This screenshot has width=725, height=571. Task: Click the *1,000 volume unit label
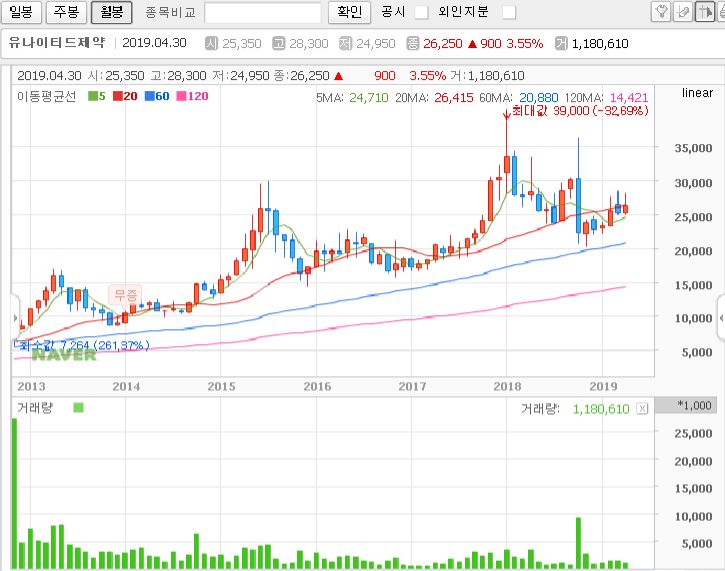(x=694, y=405)
